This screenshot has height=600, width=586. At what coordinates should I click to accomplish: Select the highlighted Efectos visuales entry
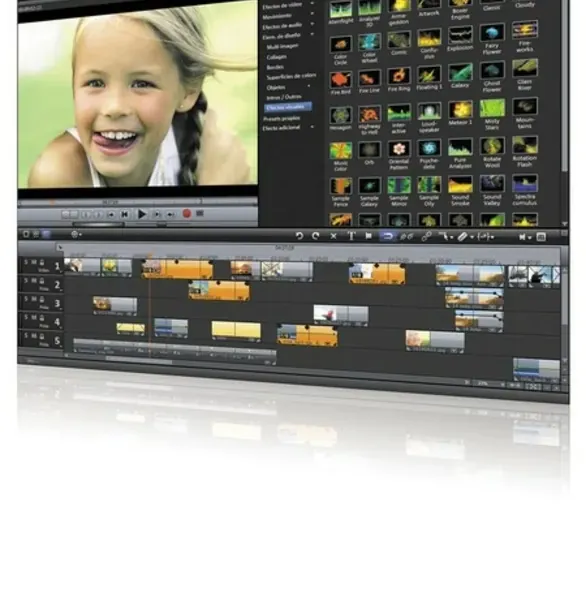tap(288, 108)
